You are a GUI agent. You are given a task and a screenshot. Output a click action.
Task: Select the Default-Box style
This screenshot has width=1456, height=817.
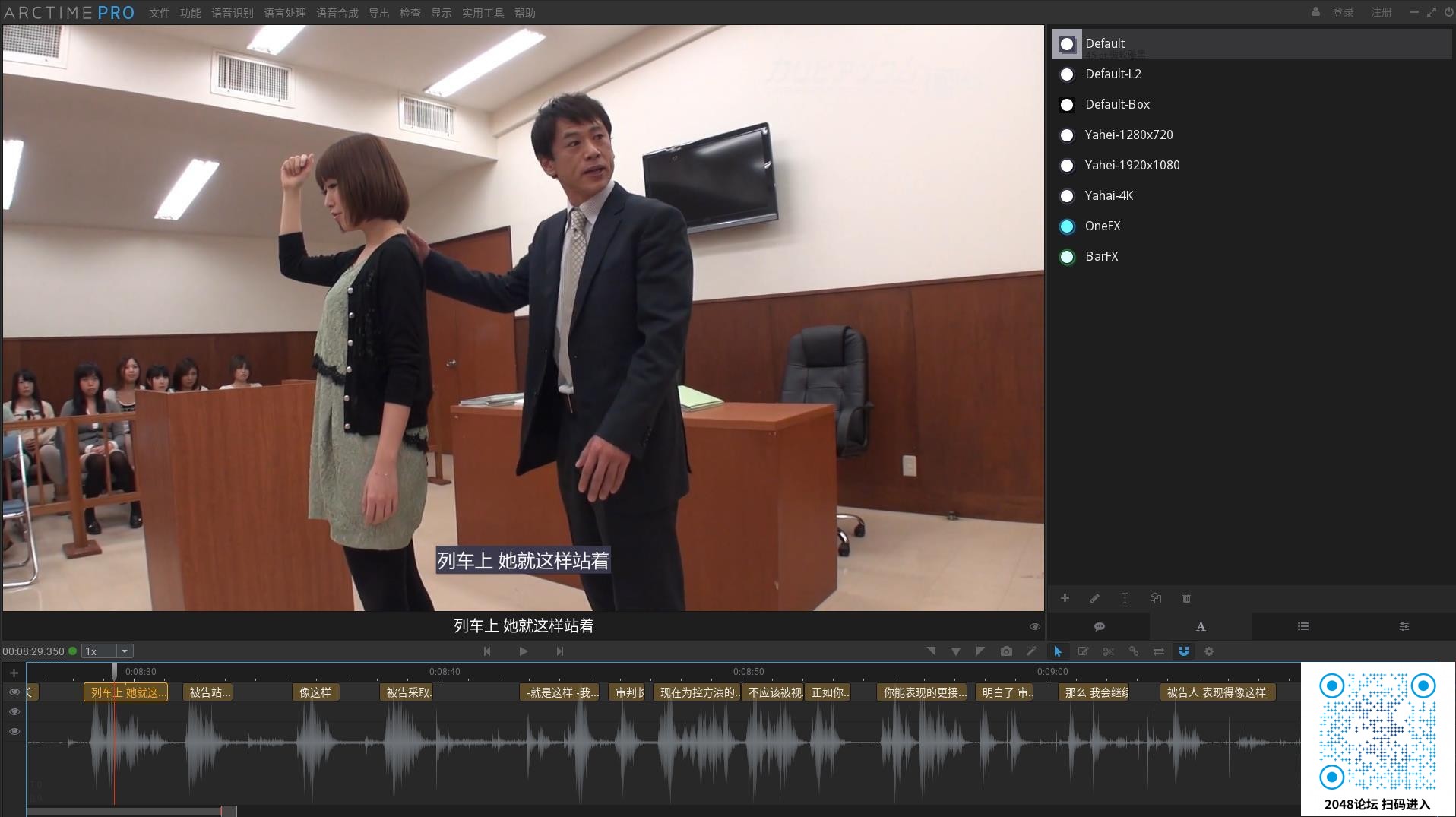(x=1252, y=105)
